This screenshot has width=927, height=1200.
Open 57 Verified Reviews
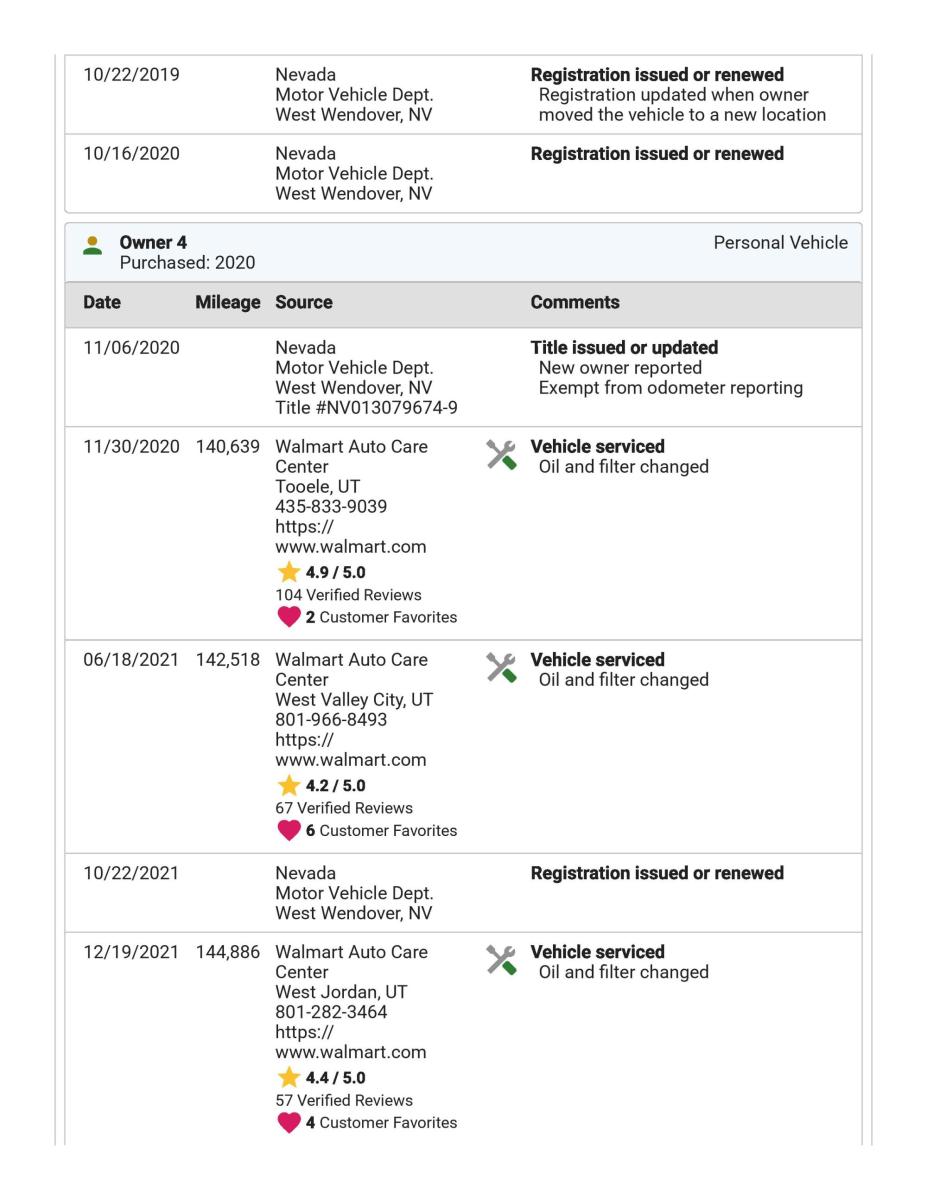point(343,1100)
